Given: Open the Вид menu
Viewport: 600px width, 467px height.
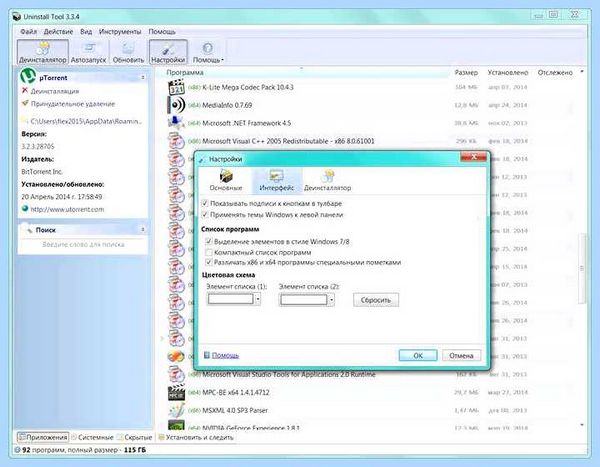Looking at the screenshot, I should tap(86, 31).
